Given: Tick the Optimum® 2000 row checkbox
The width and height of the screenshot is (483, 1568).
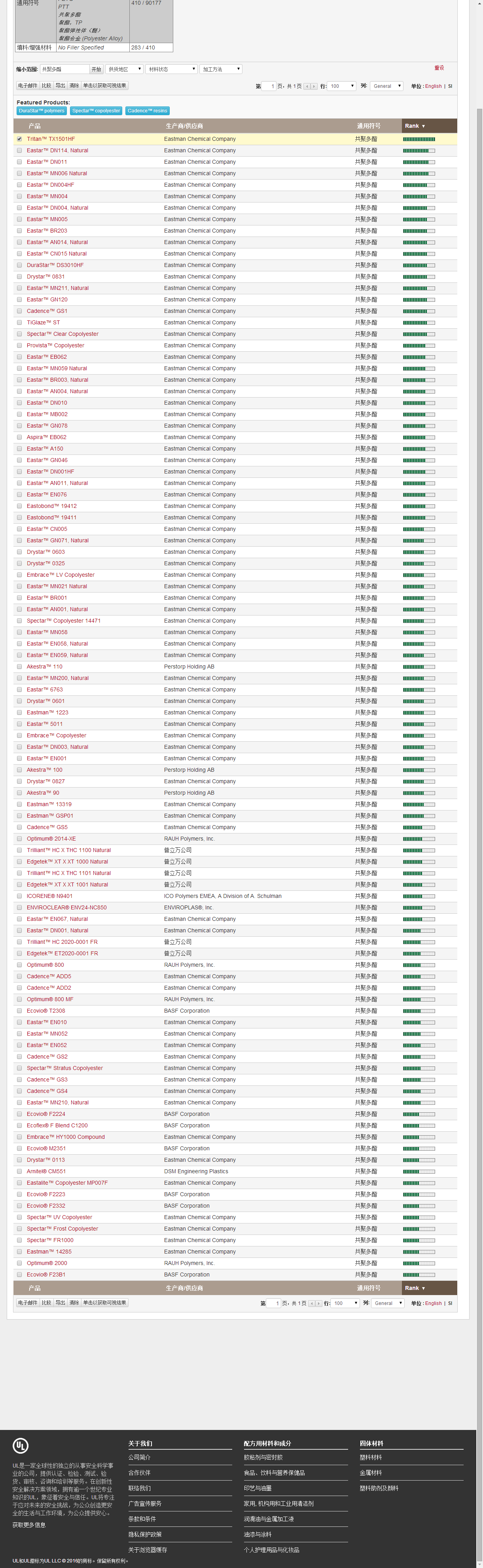Looking at the screenshot, I should [x=19, y=1263].
